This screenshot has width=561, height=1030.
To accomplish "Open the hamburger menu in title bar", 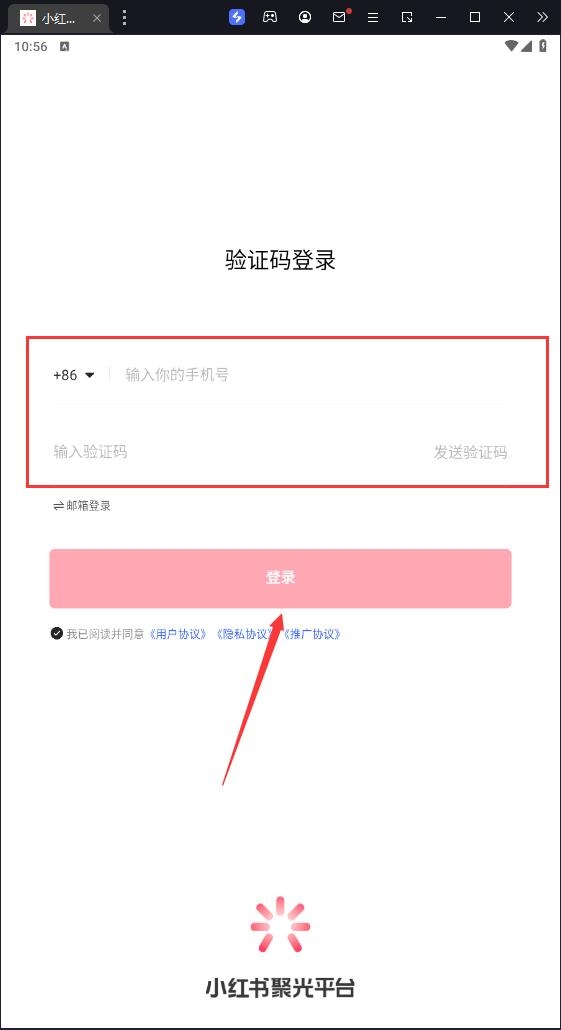I will [x=372, y=18].
